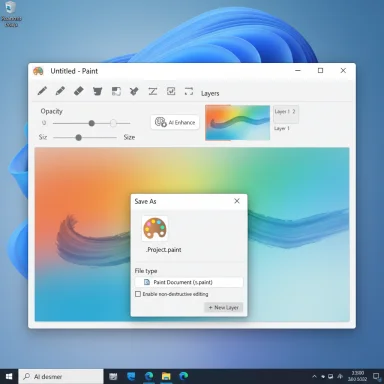The image size is (384, 384).
Task: Show hidden system tray icons chevron
Action: pyautogui.click(x=314, y=377)
